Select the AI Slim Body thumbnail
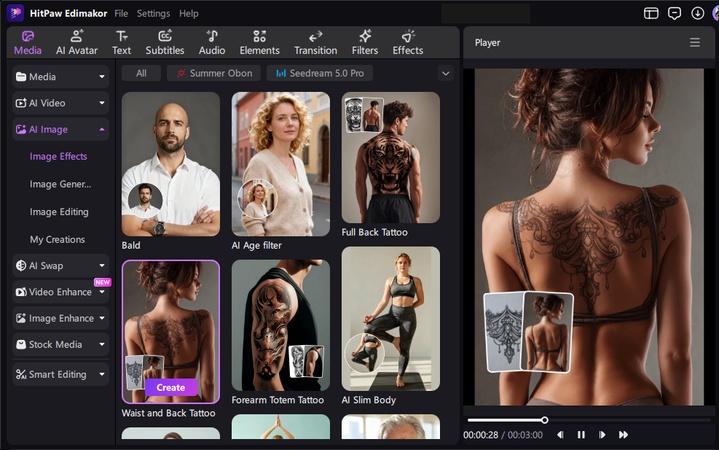 [x=391, y=319]
